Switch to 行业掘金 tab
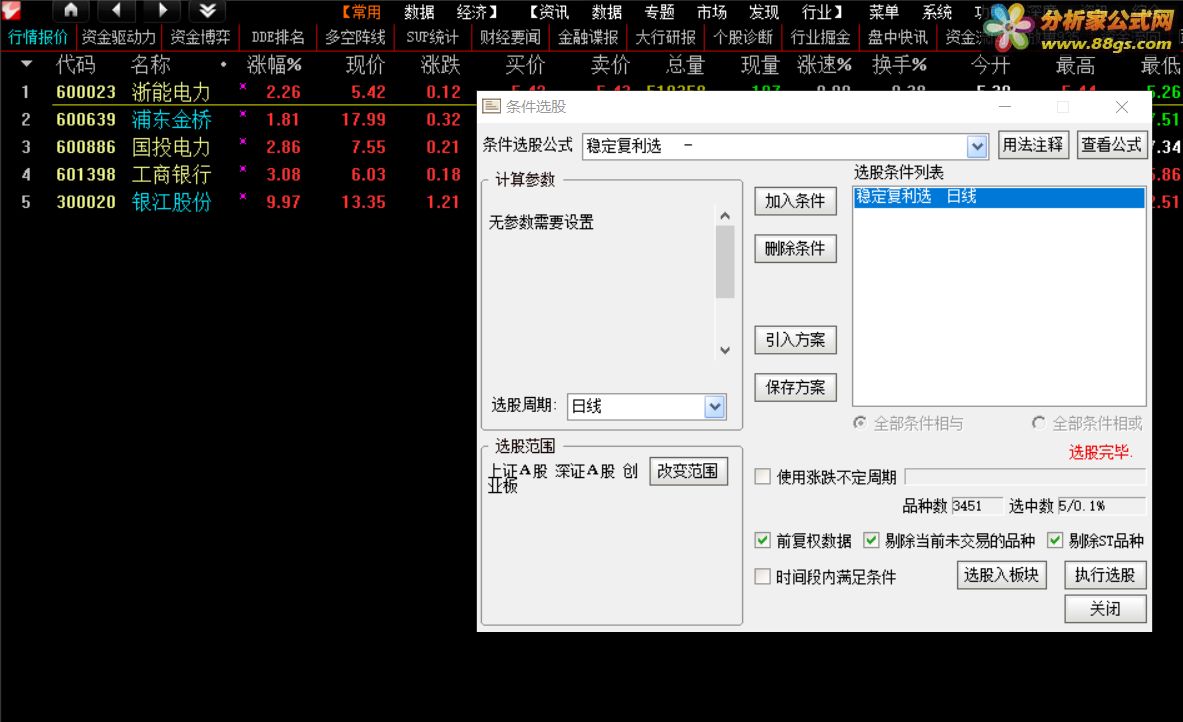1183x722 pixels. click(820, 37)
